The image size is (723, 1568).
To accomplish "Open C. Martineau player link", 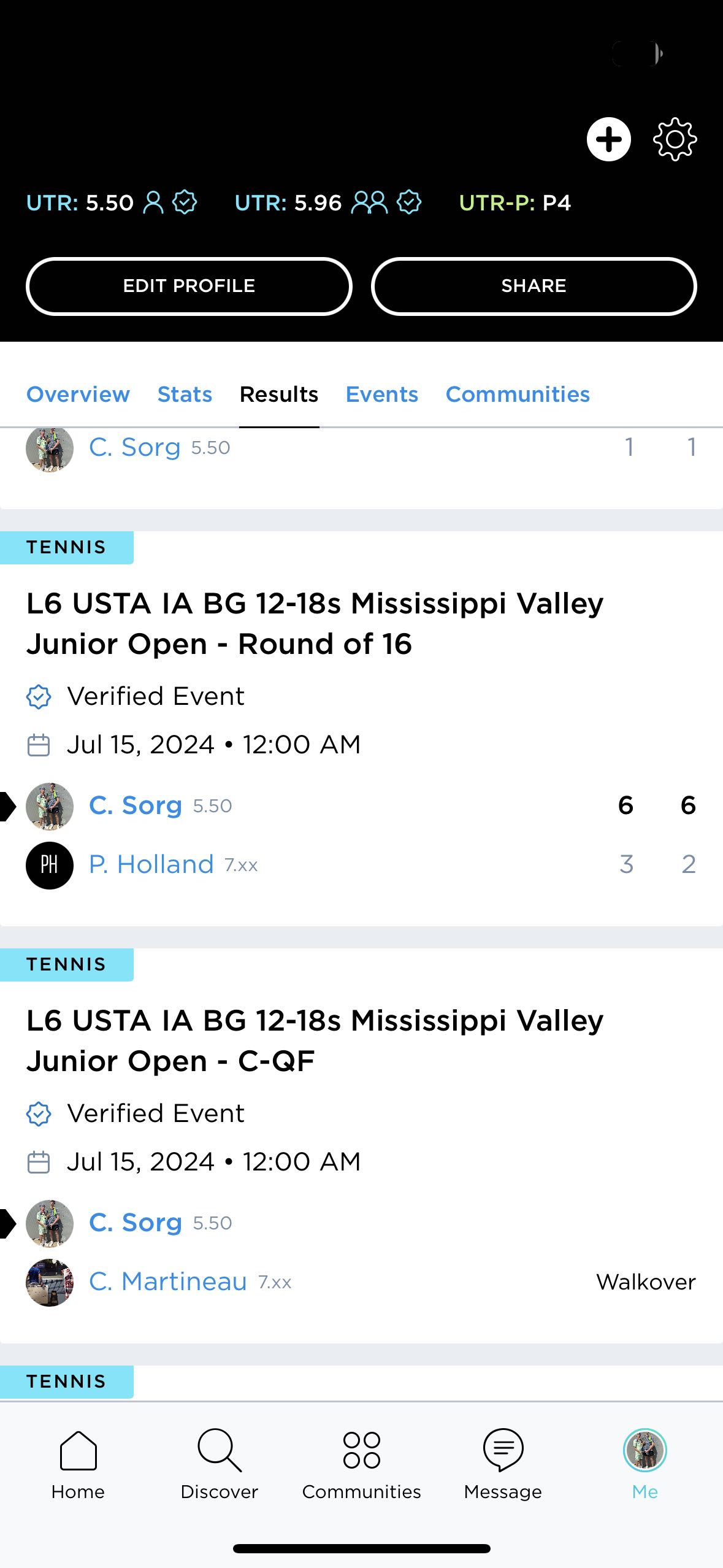I will (x=167, y=1282).
